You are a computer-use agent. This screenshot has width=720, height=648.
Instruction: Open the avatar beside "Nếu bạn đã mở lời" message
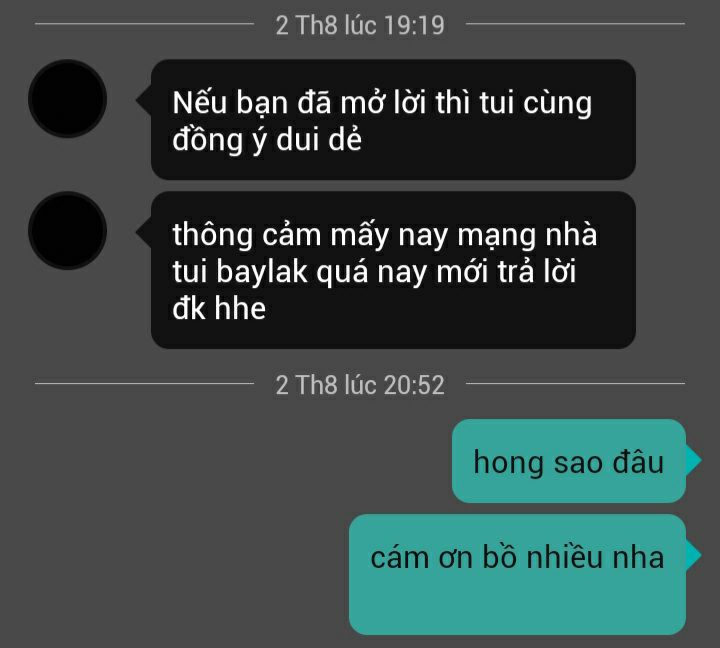(68, 99)
